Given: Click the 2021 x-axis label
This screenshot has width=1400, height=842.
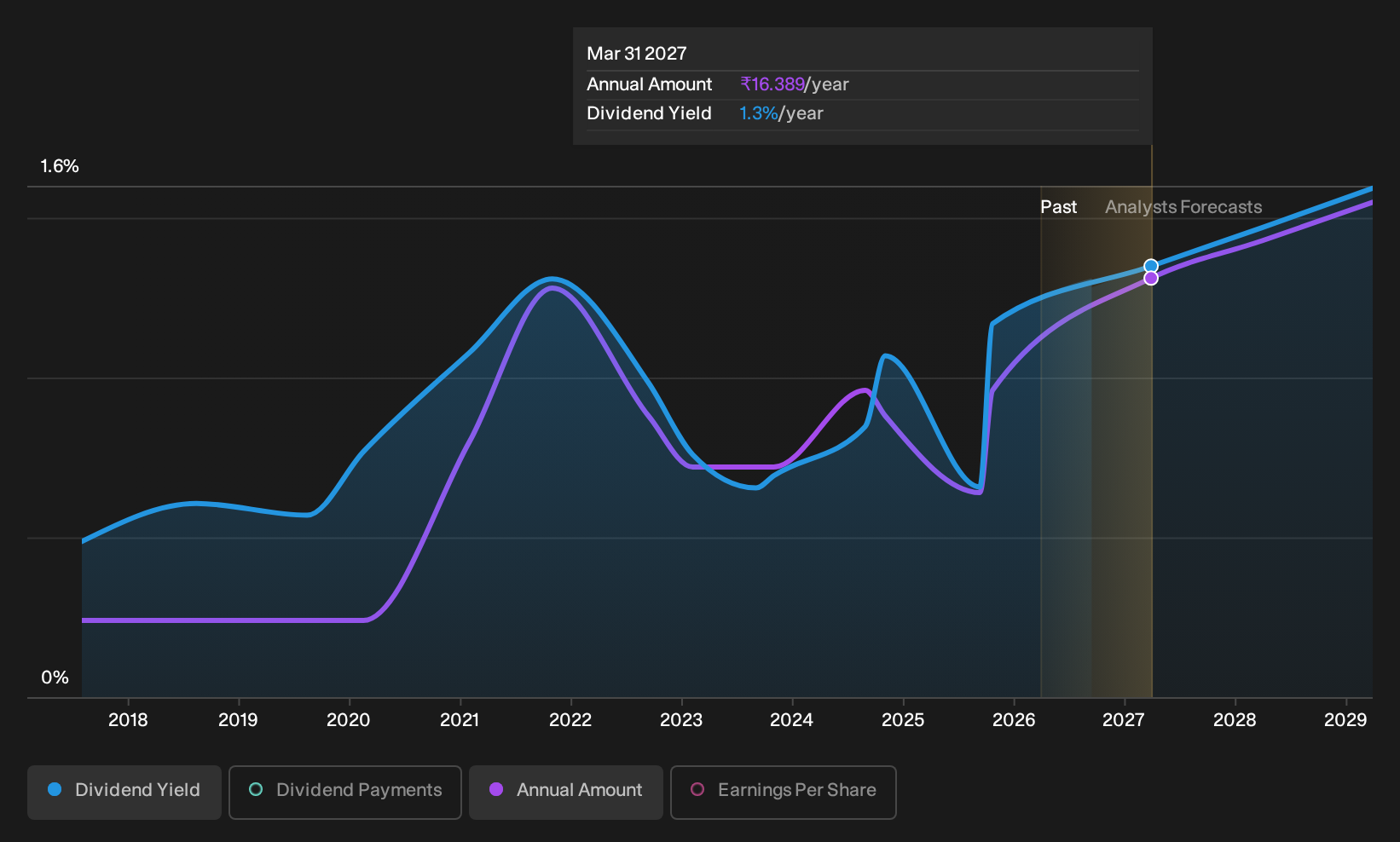Looking at the screenshot, I should coord(460,720).
